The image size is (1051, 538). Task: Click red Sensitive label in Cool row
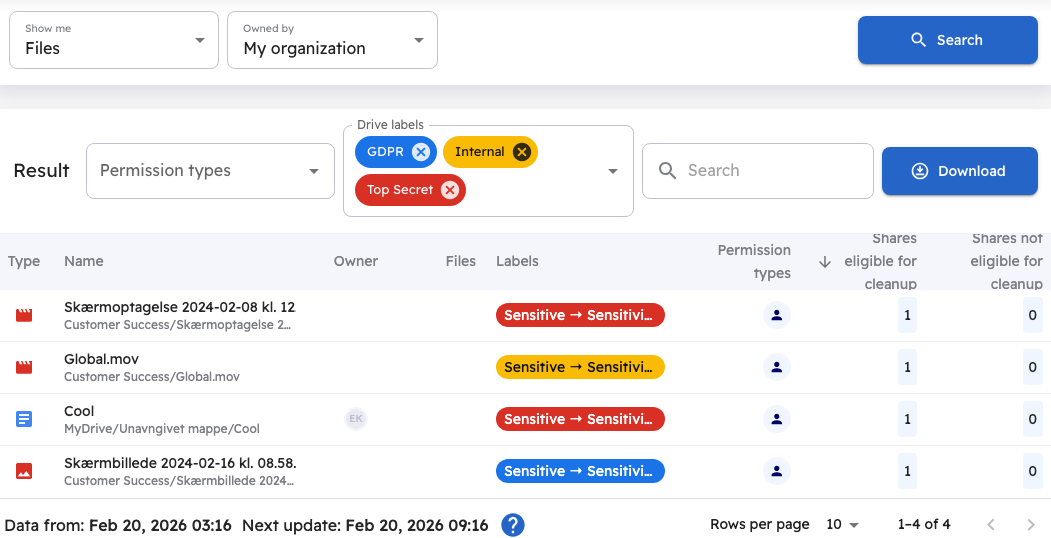580,419
